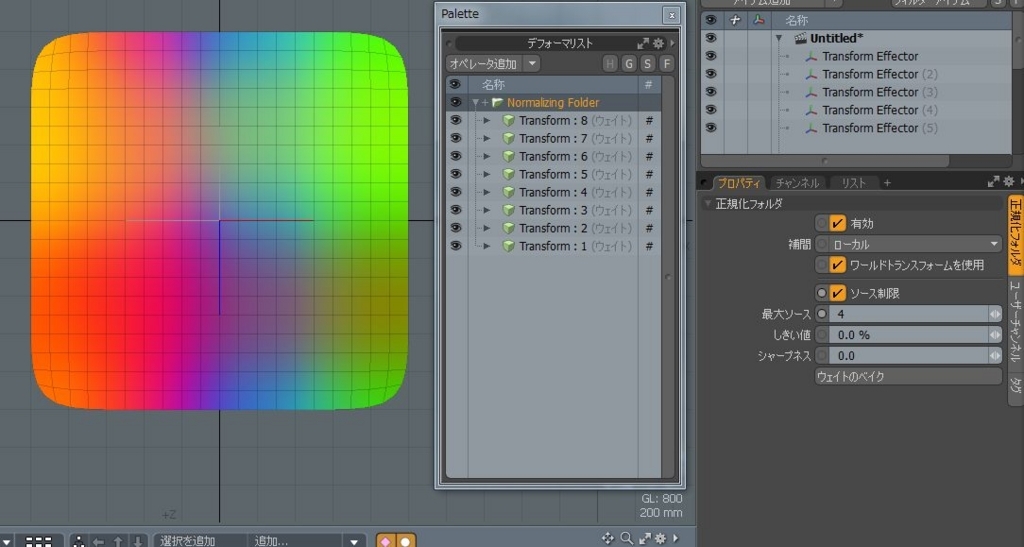Click the Untitled scene clapperboard icon
The height and width of the screenshot is (547, 1024).
tap(800, 39)
